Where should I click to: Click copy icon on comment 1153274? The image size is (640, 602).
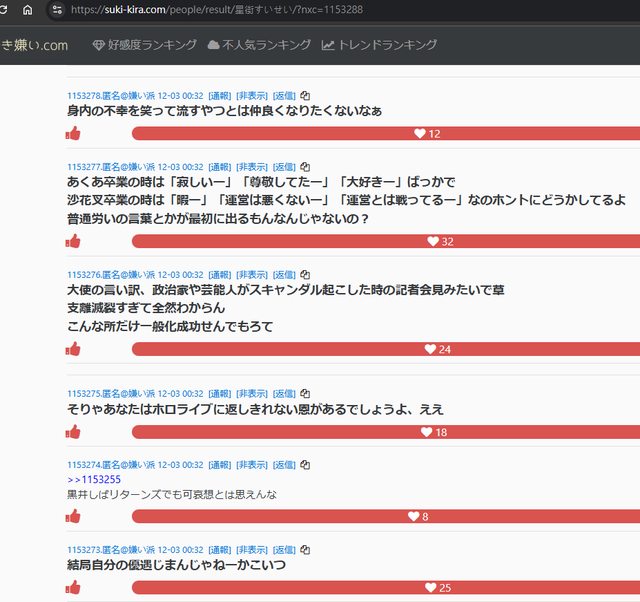pos(306,465)
